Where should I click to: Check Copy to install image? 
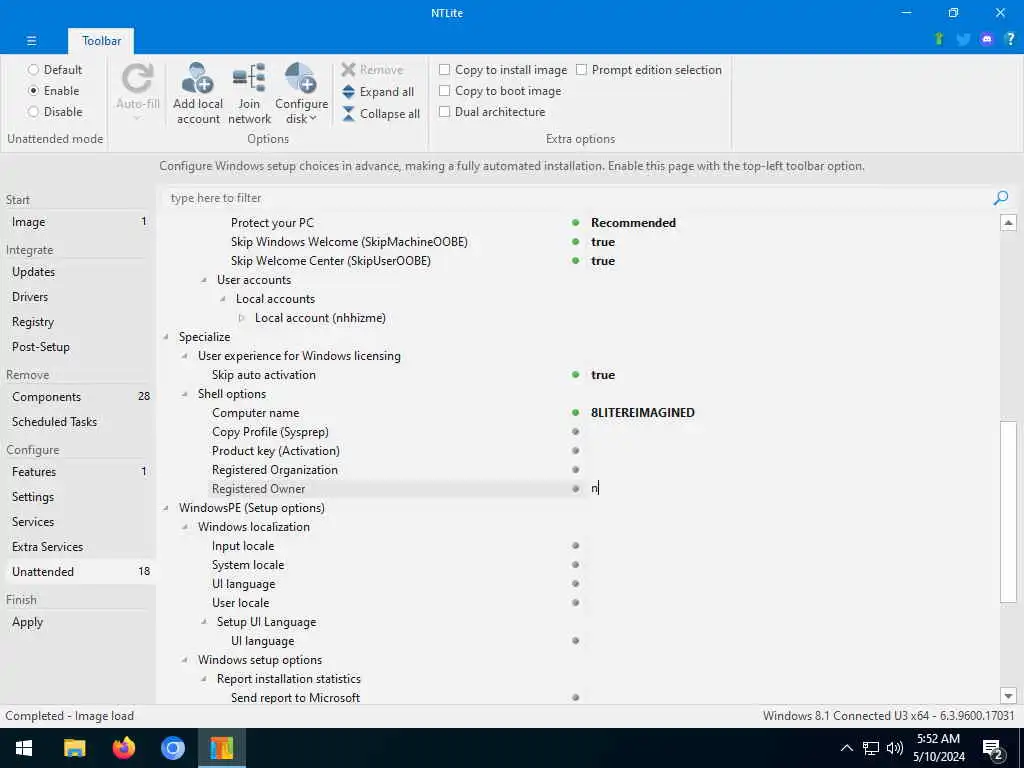[x=444, y=69]
